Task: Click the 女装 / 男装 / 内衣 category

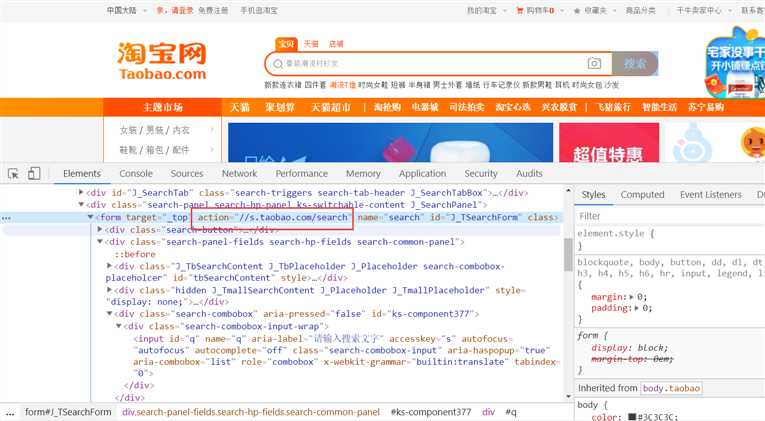Action: click(x=154, y=130)
